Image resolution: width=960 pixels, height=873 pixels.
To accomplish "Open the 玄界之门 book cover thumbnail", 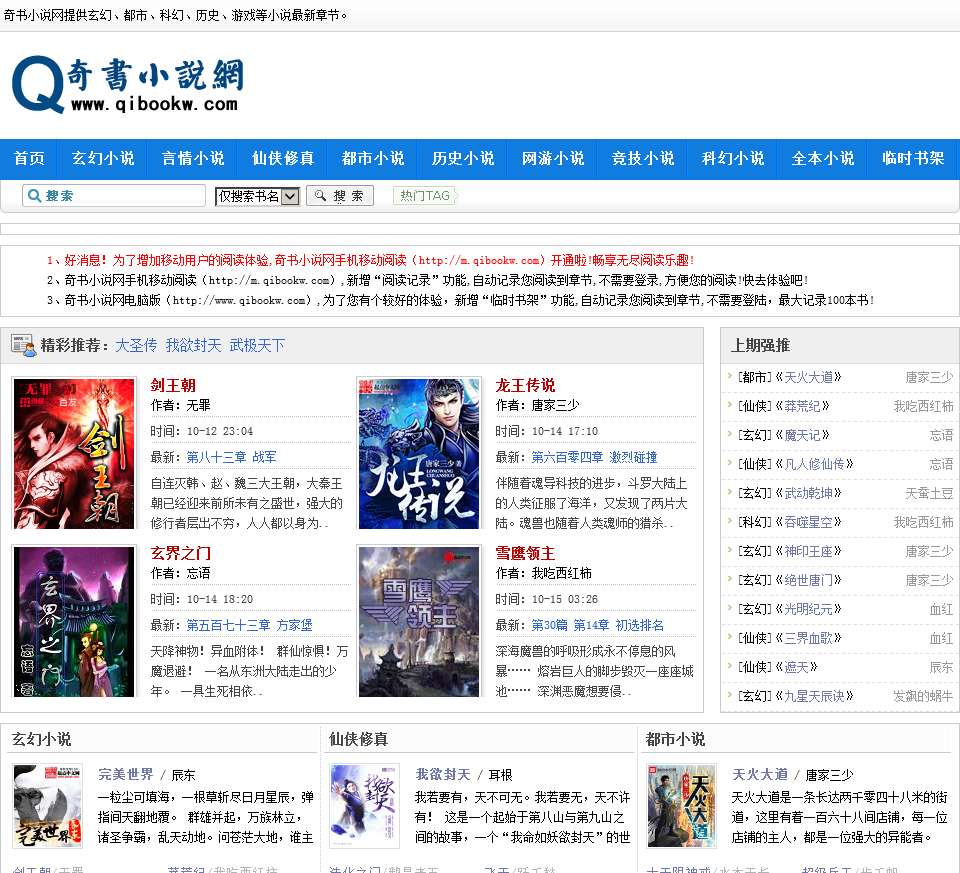I will (x=73, y=621).
